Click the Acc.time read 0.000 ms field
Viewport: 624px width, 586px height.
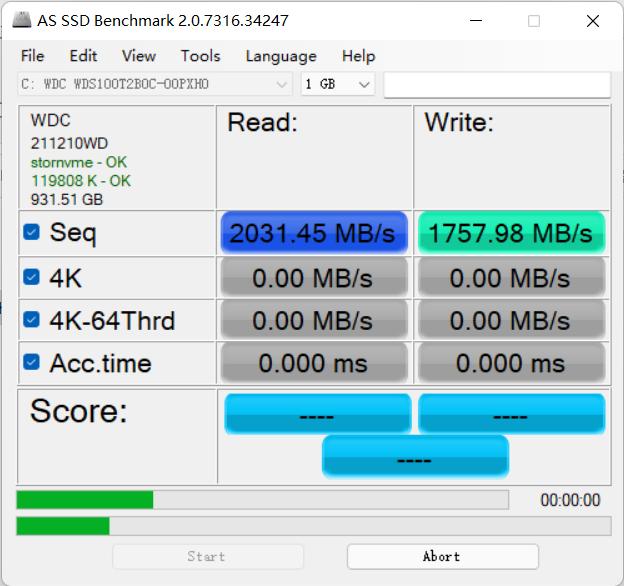click(x=314, y=362)
